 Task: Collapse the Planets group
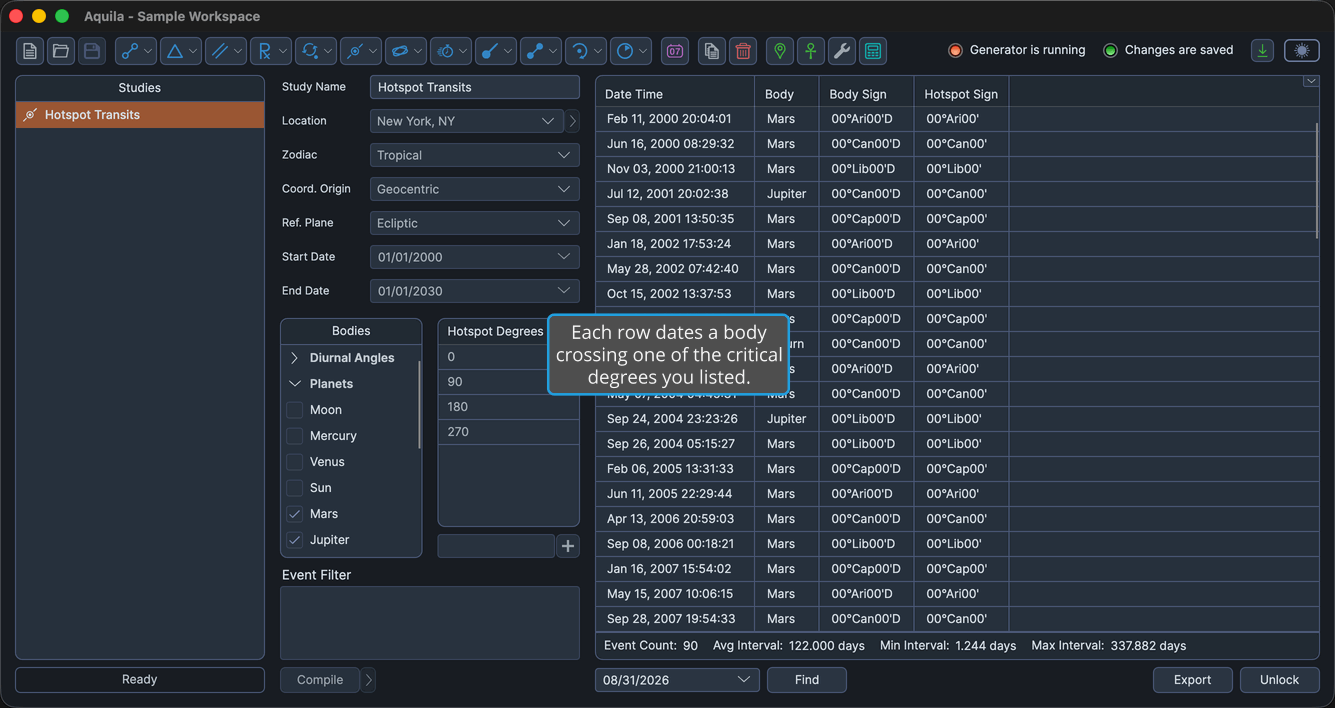point(295,384)
